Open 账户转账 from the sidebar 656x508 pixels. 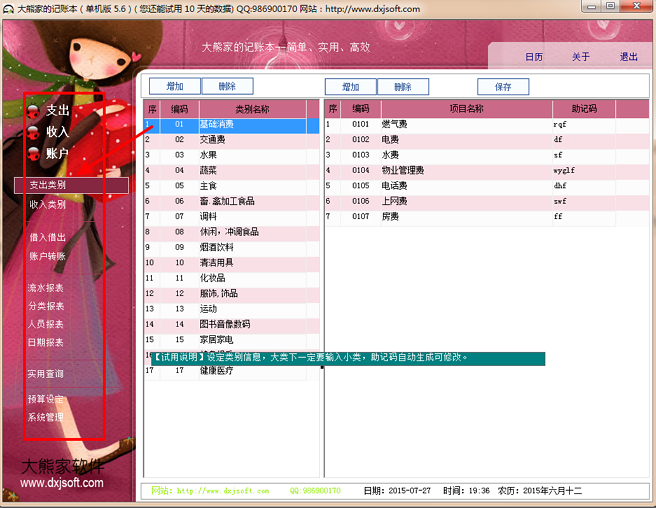[47, 256]
